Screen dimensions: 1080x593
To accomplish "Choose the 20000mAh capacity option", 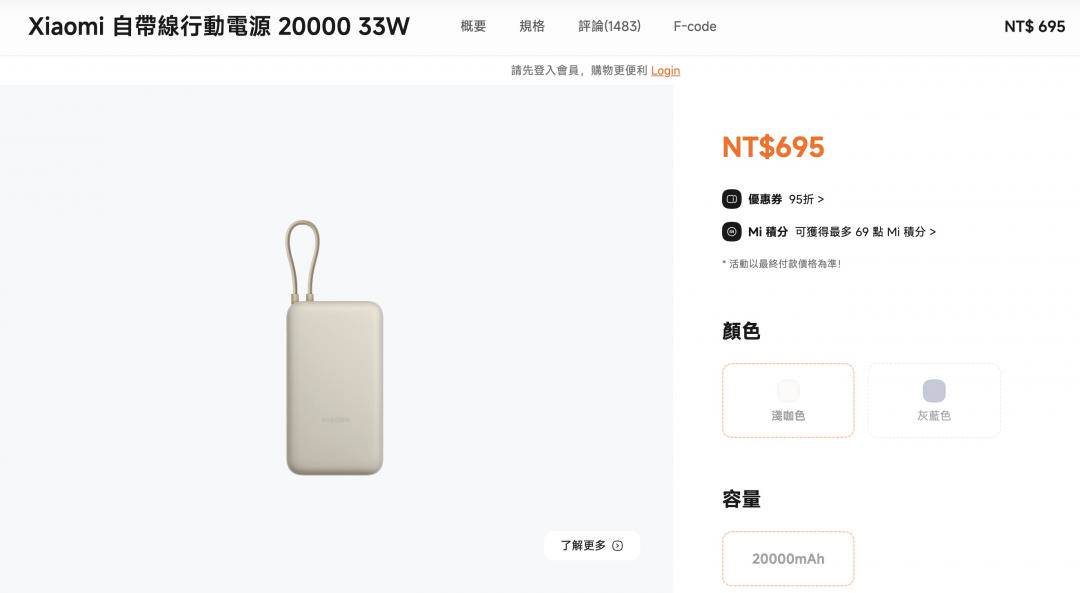I will pos(788,559).
